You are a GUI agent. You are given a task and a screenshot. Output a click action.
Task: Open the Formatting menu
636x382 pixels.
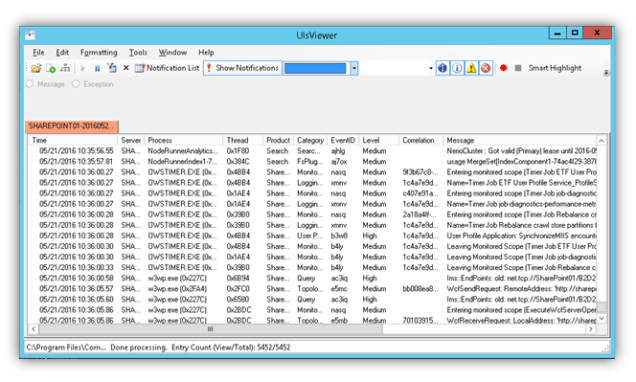(x=99, y=52)
